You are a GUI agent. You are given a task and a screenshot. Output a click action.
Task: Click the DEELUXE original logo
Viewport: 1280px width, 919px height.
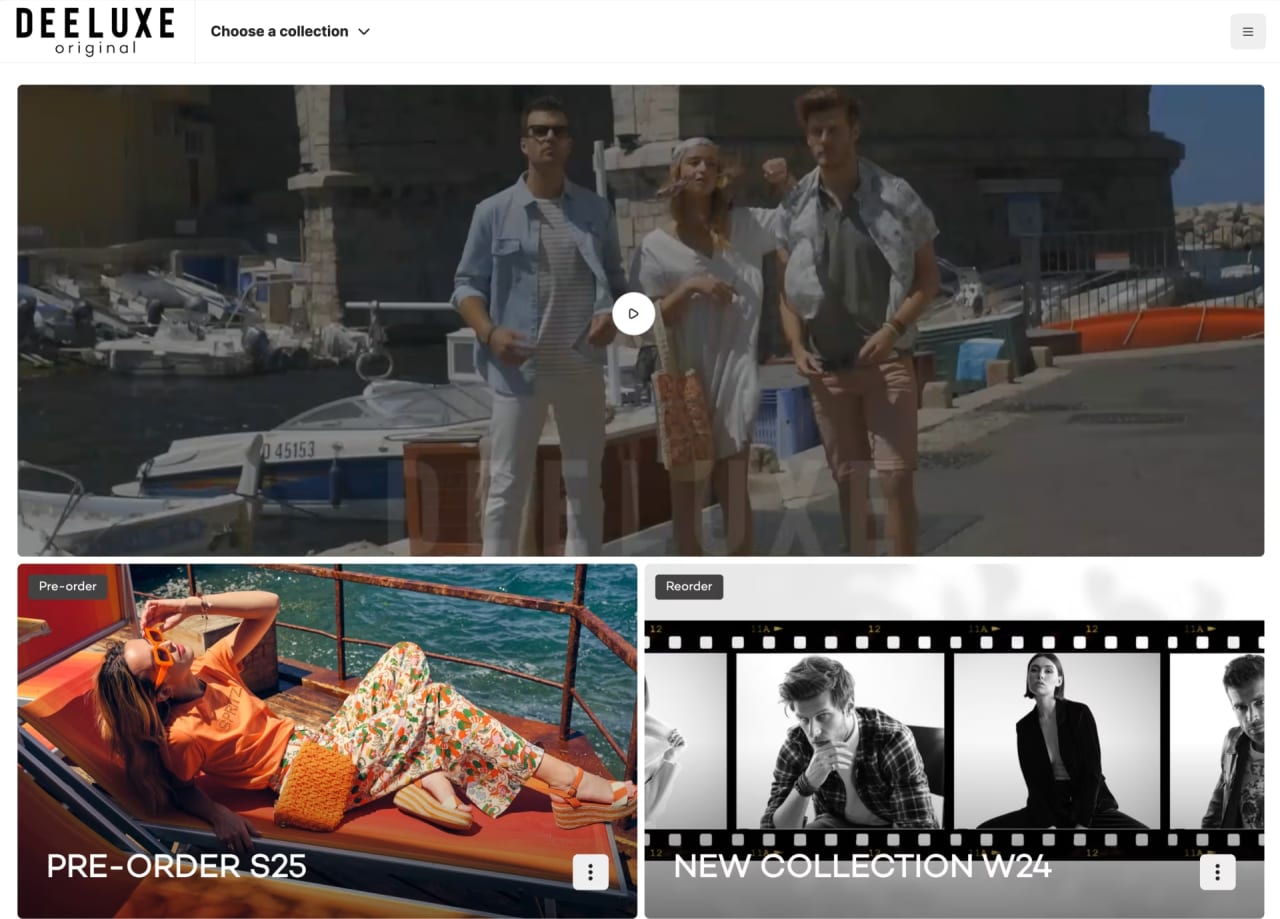[95, 31]
